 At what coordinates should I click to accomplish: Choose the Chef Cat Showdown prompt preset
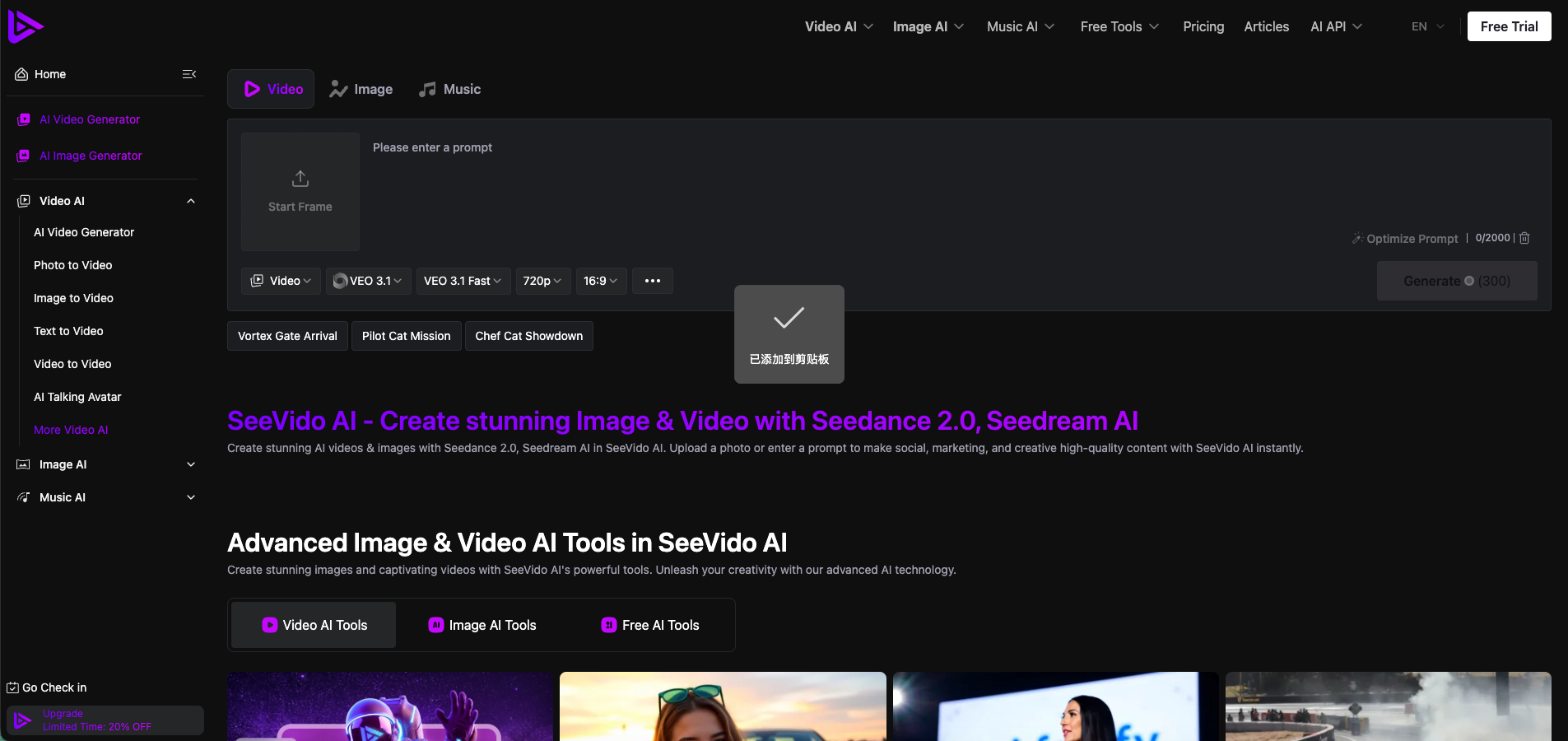[x=529, y=336]
